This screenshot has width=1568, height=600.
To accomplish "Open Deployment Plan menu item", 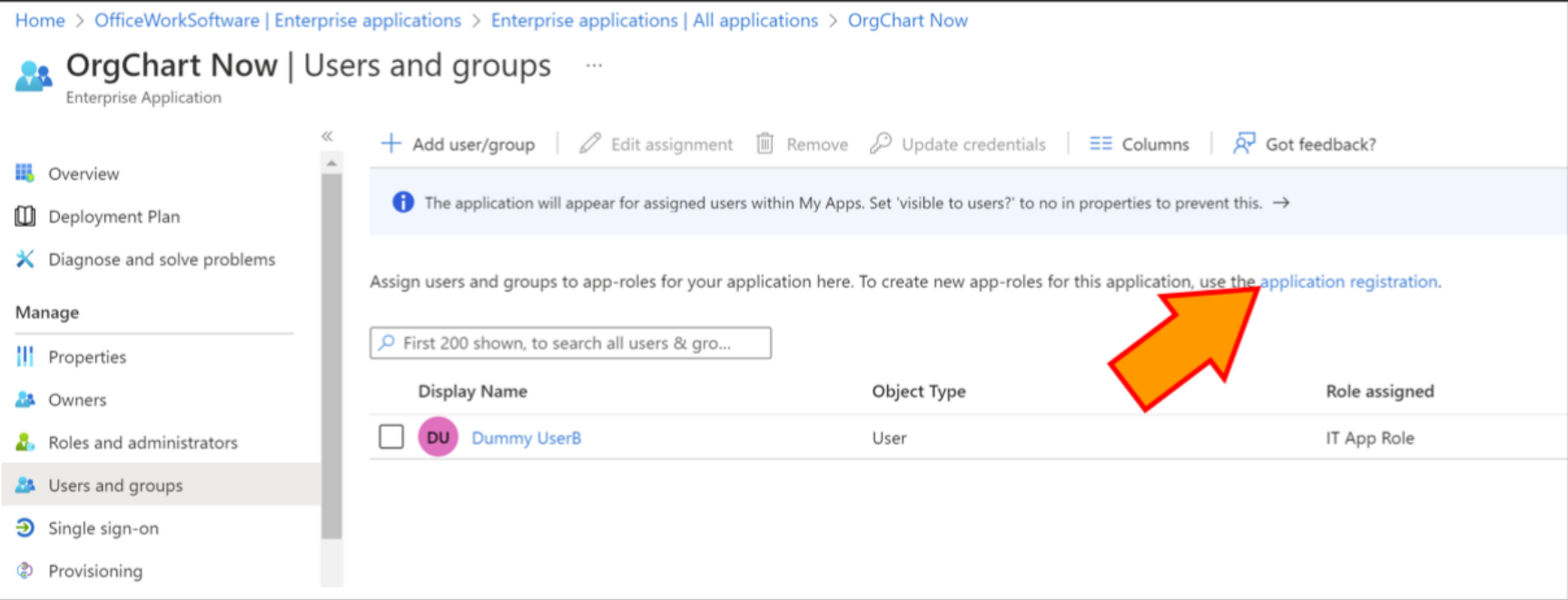I will click(114, 216).
